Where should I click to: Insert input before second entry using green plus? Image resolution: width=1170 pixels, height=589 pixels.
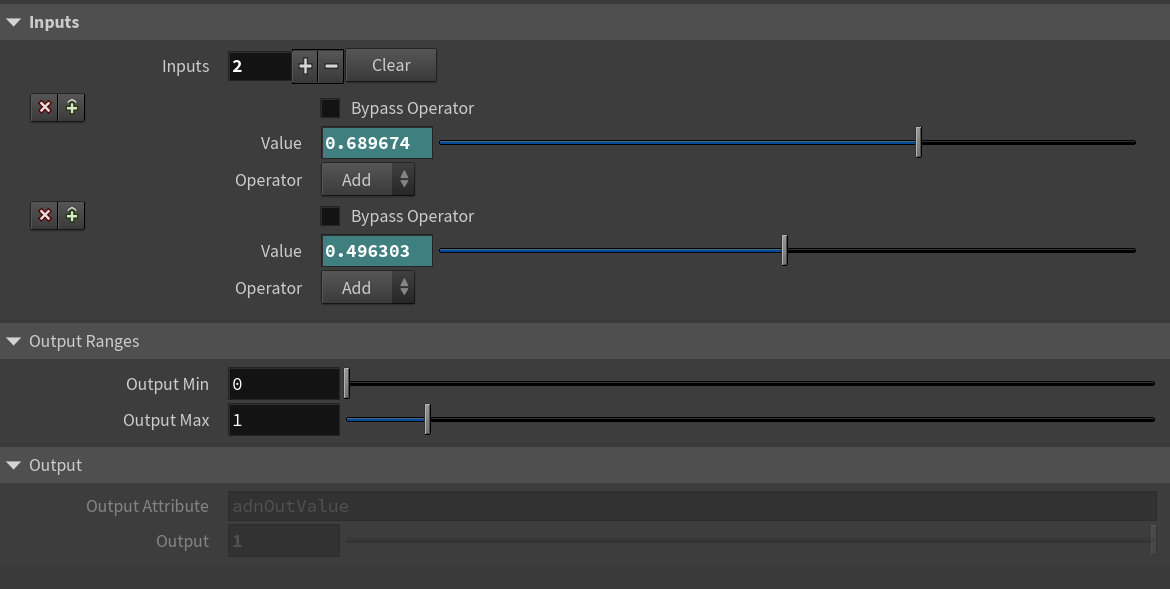pyautogui.click(x=71, y=215)
